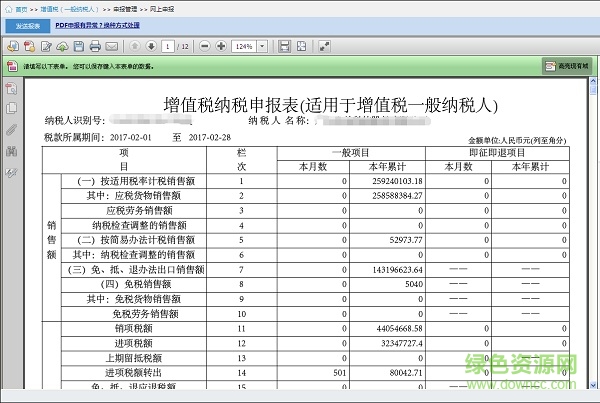Click the value 52973.77 in row 5

coord(406,240)
